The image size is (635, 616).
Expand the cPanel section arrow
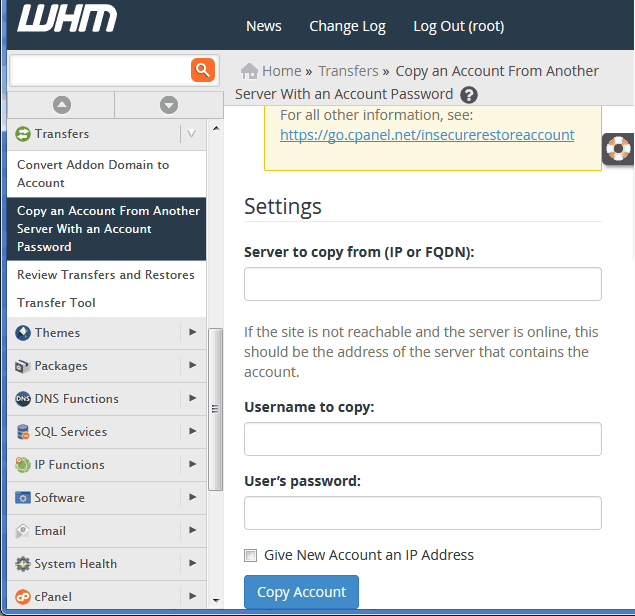point(193,596)
